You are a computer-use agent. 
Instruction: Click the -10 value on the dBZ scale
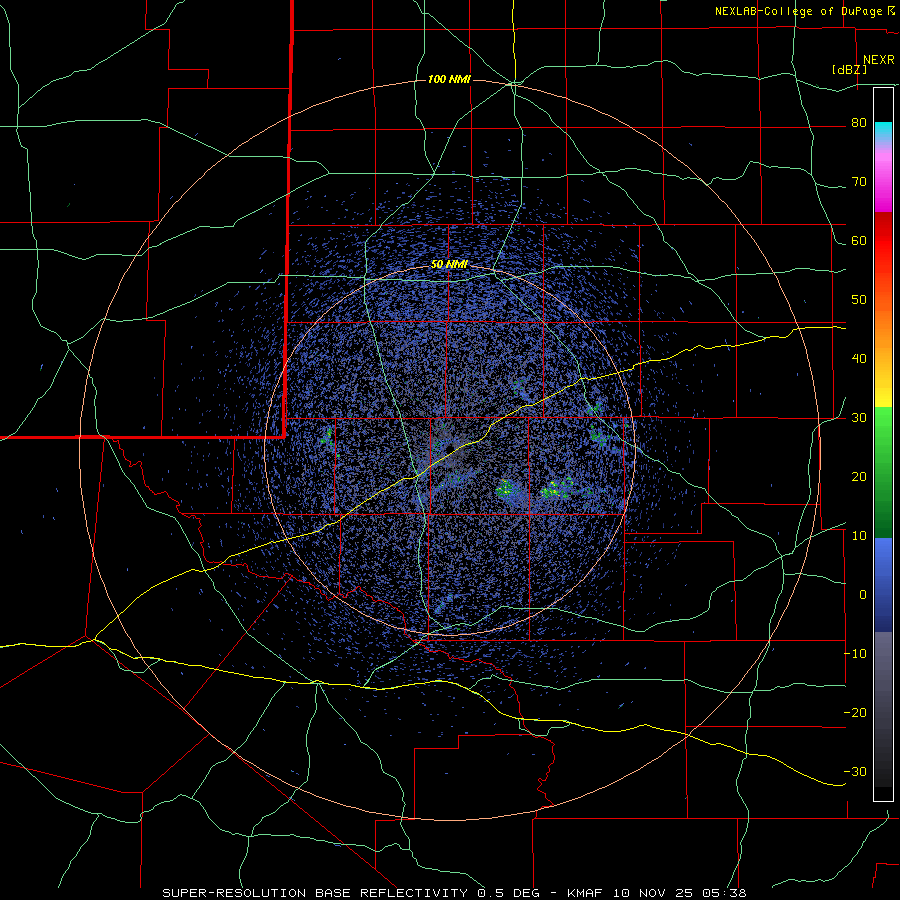855,654
